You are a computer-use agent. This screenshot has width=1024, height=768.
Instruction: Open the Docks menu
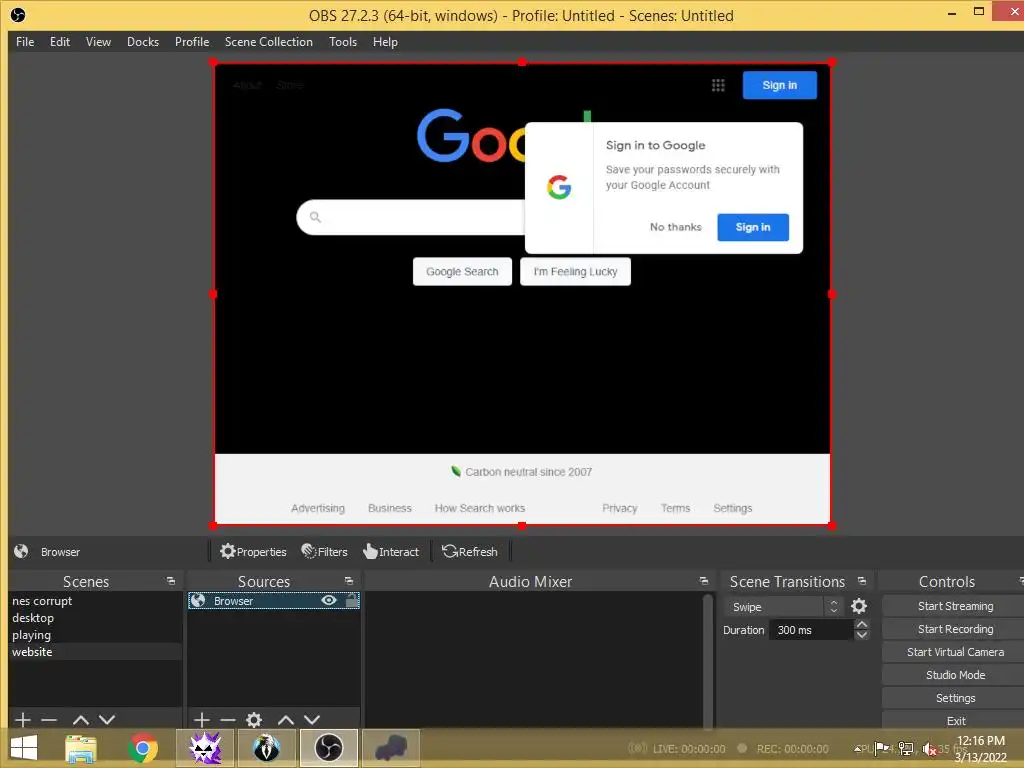click(143, 42)
